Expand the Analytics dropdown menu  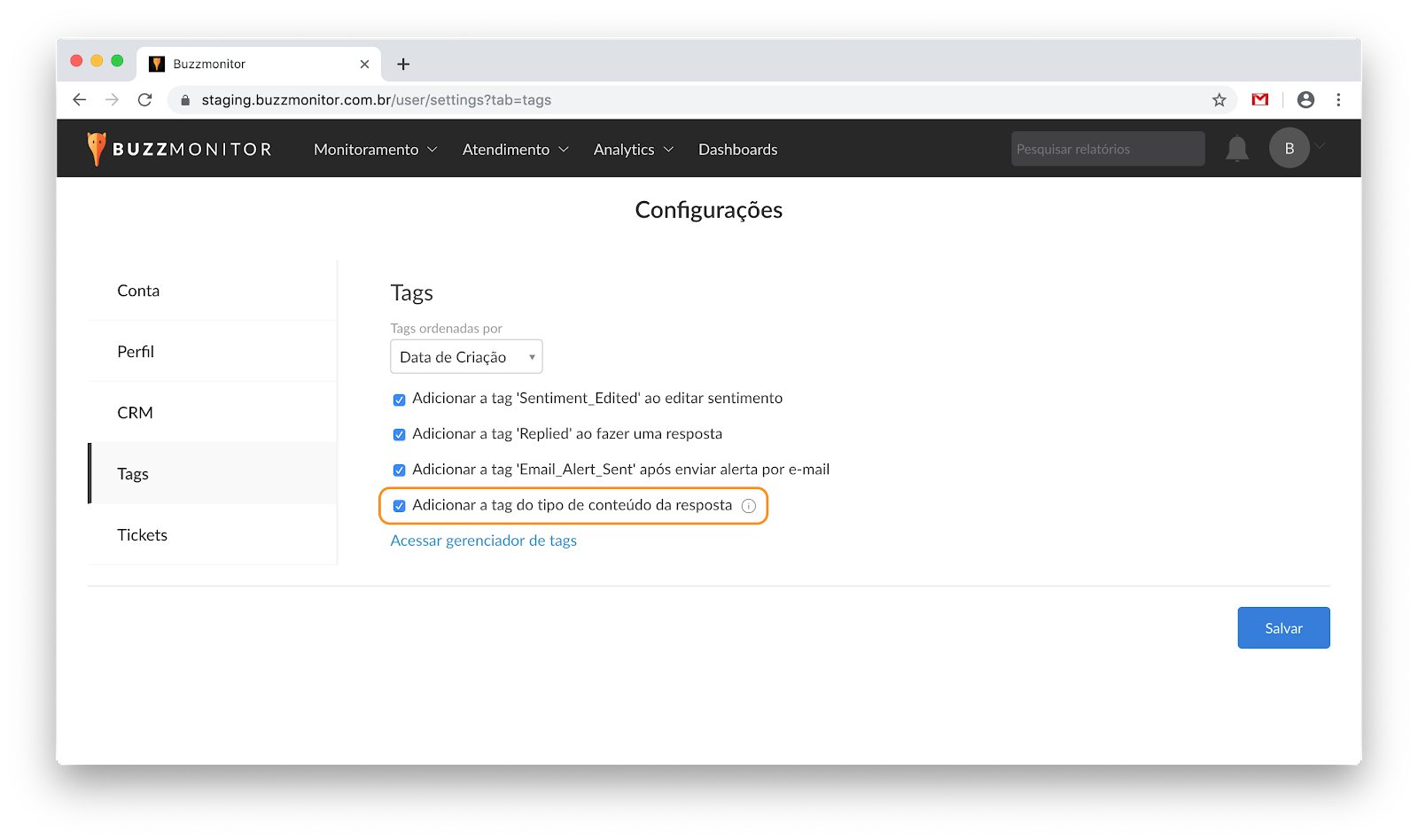[x=633, y=150]
